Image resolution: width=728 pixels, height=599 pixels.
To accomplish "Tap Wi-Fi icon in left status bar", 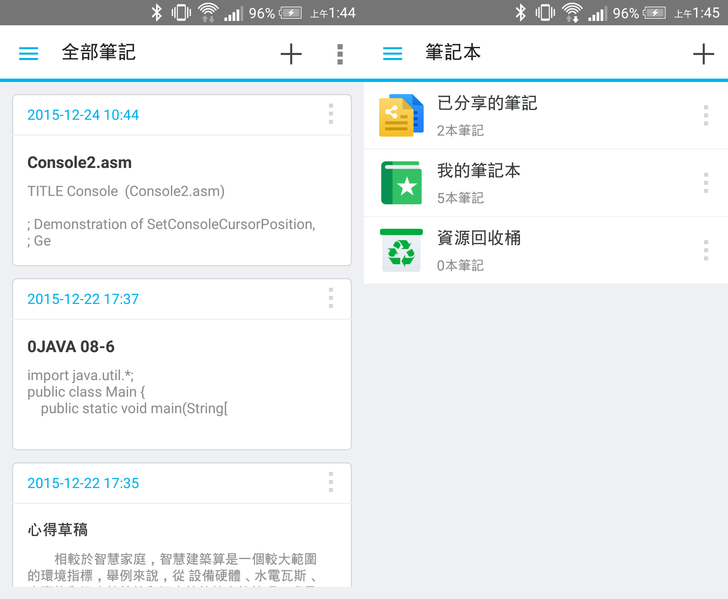I will (x=208, y=13).
